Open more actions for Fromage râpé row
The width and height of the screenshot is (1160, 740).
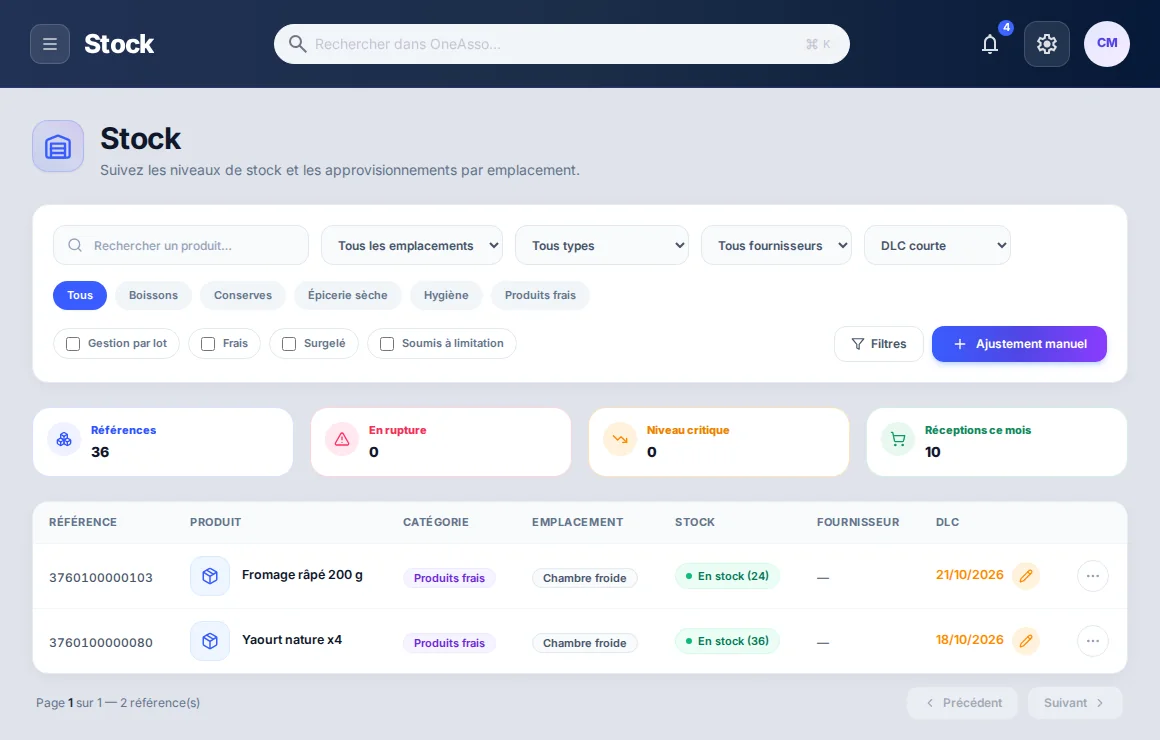(1093, 576)
